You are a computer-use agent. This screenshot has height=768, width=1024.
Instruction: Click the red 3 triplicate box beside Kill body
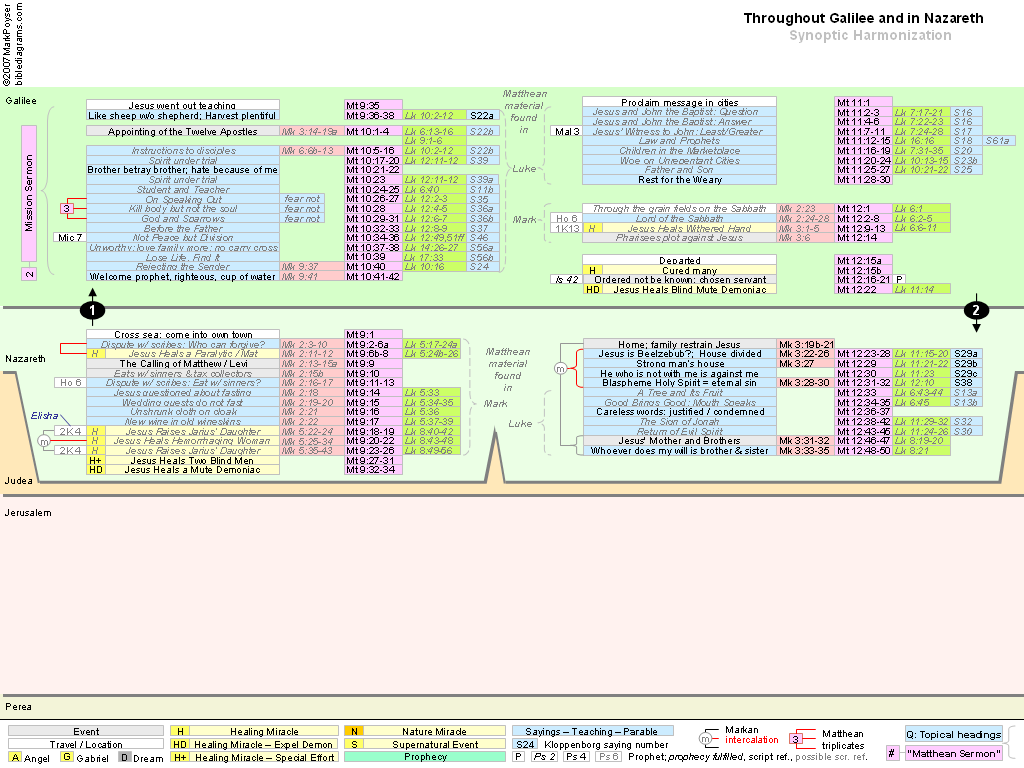[x=66, y=208]
